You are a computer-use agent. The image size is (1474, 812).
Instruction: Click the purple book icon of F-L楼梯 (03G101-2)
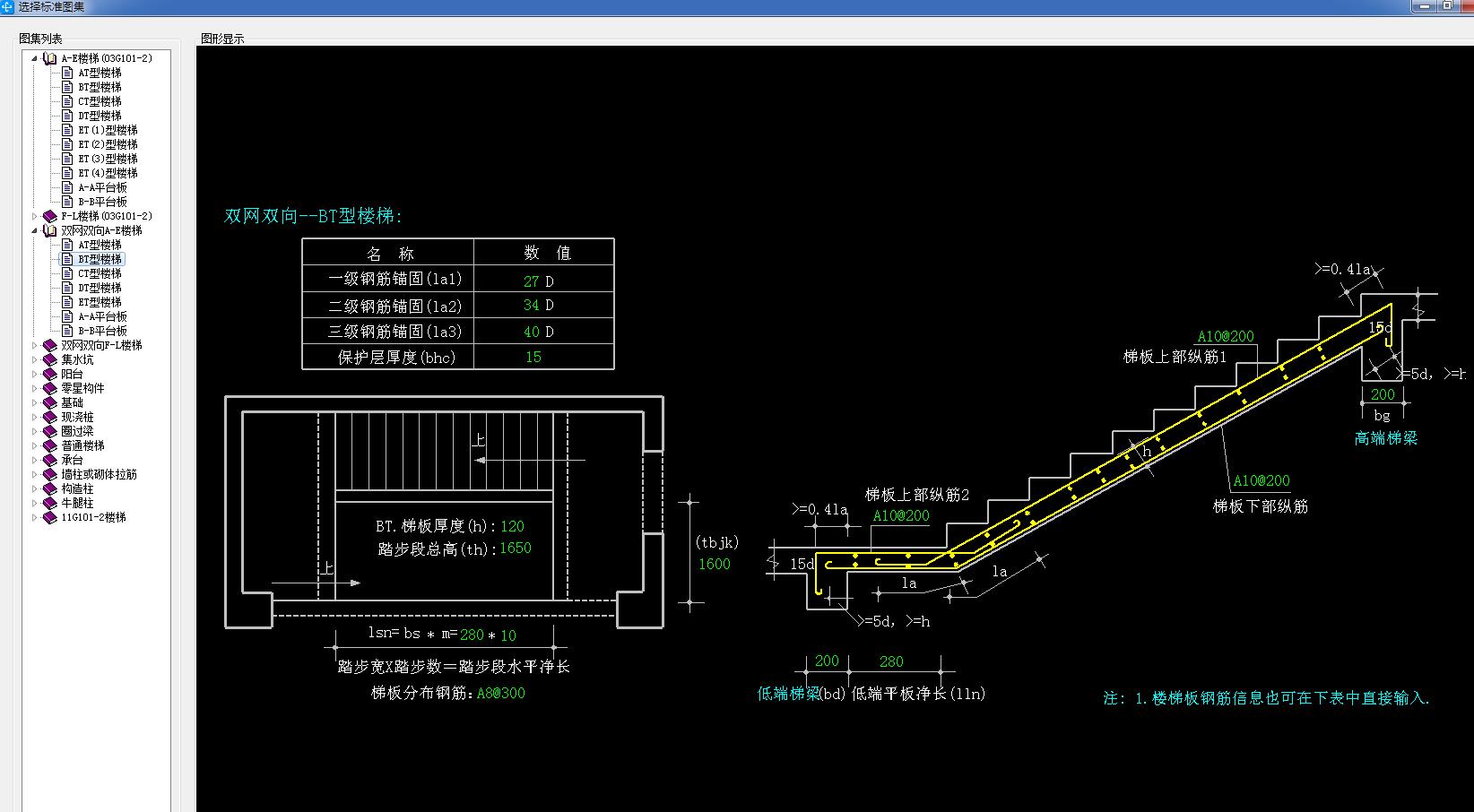[50, 216]
